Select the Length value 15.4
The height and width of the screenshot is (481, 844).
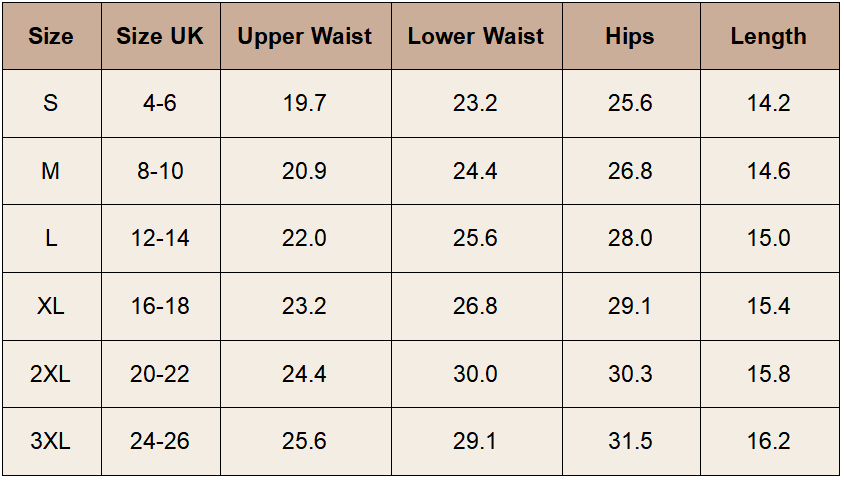click(x=768, y=306)
